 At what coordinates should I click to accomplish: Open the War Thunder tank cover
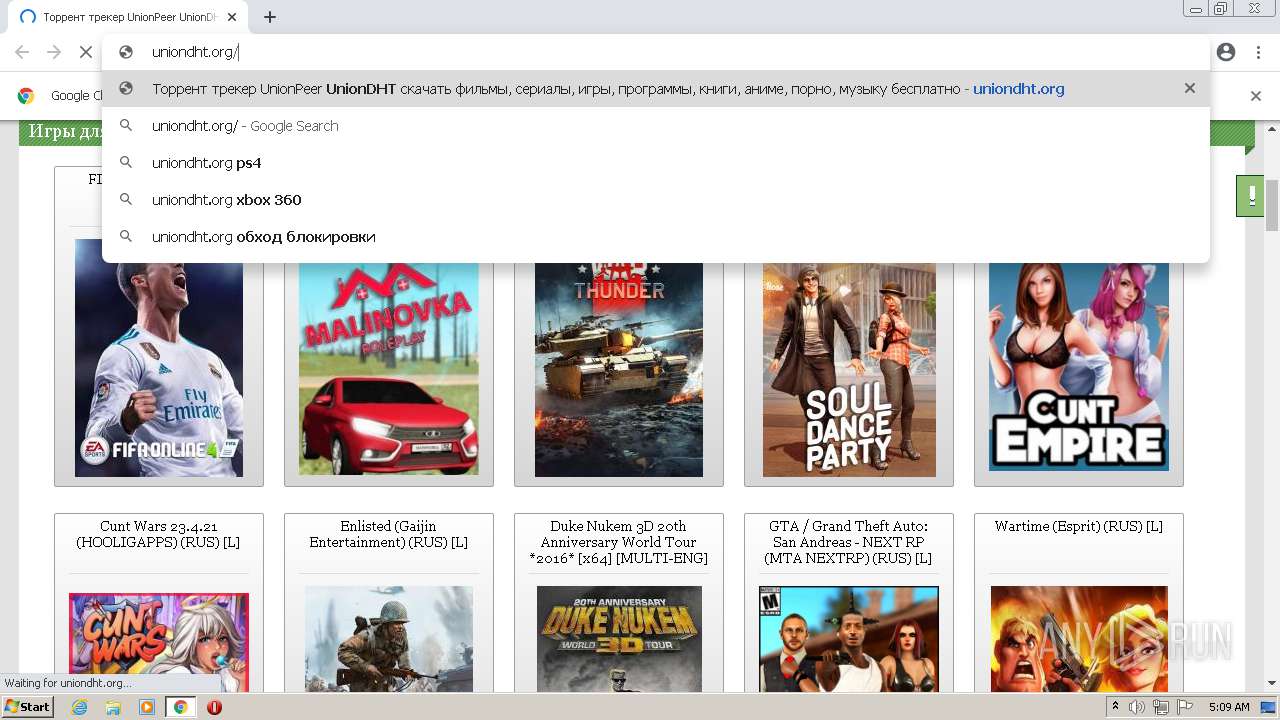(x=619, y=370)
